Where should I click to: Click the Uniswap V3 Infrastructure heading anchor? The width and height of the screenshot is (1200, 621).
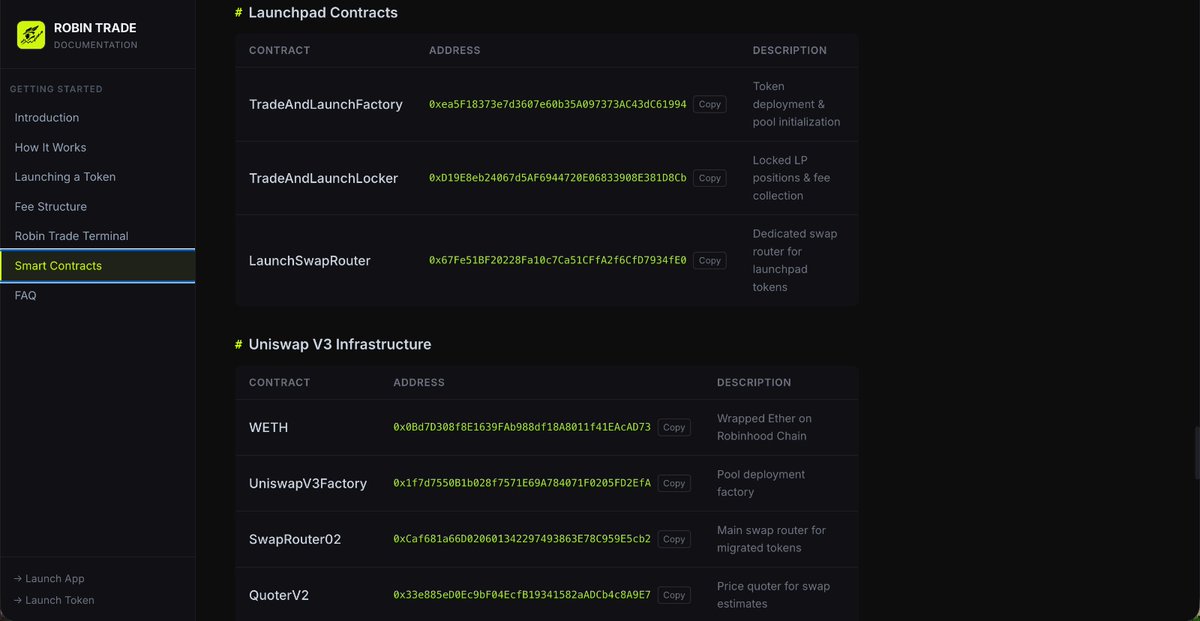[x=239, y=344]
